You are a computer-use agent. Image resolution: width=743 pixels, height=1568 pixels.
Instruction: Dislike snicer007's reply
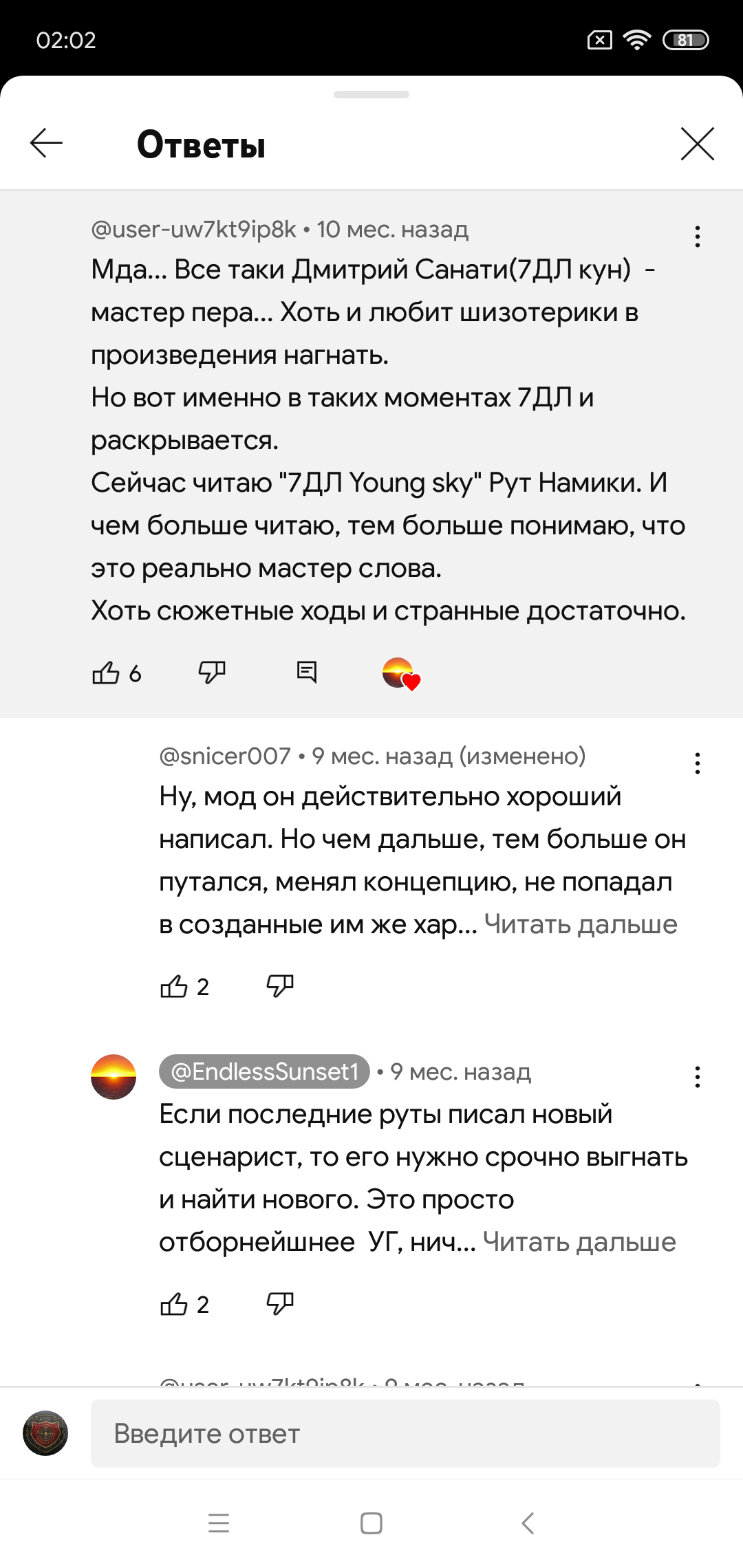(x=280, y=986)
